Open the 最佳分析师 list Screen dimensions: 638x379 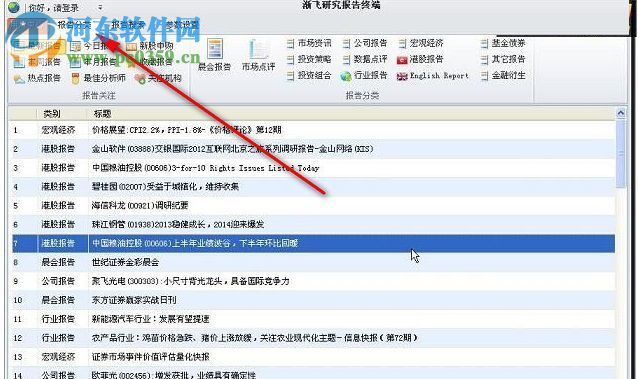(98, 78)
